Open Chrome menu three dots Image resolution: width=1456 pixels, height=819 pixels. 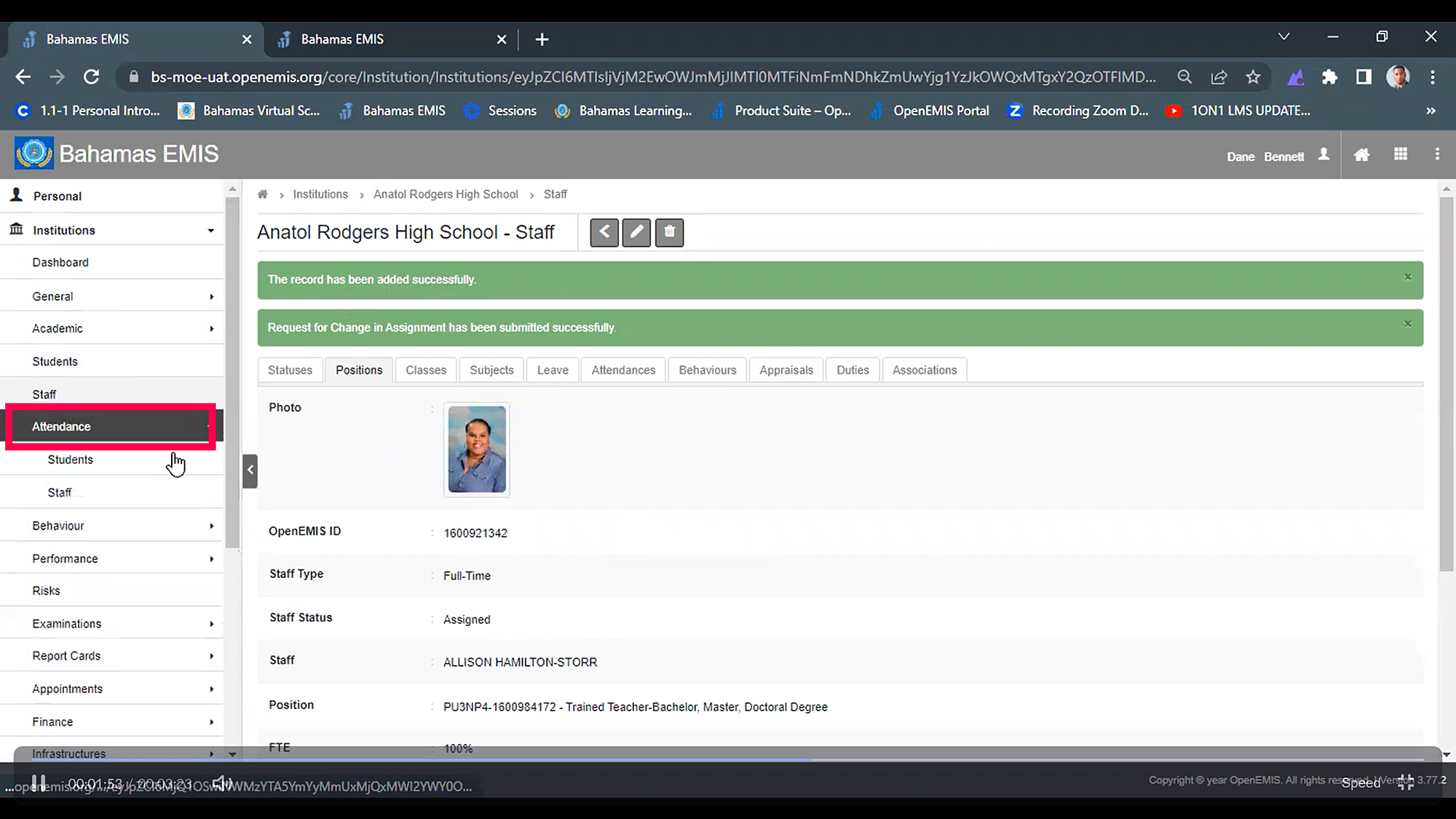point(1433,76)
